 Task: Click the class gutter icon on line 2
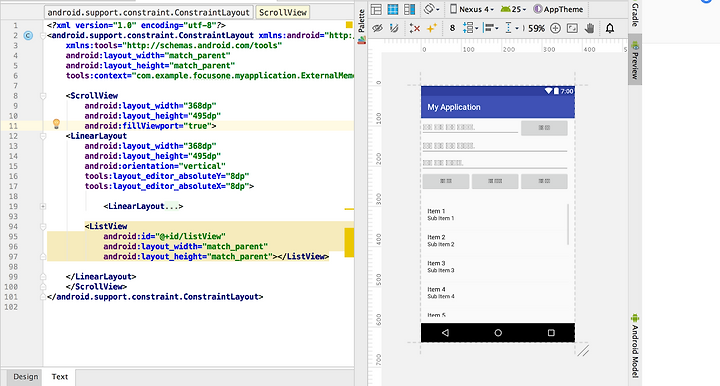pos(28,35)
